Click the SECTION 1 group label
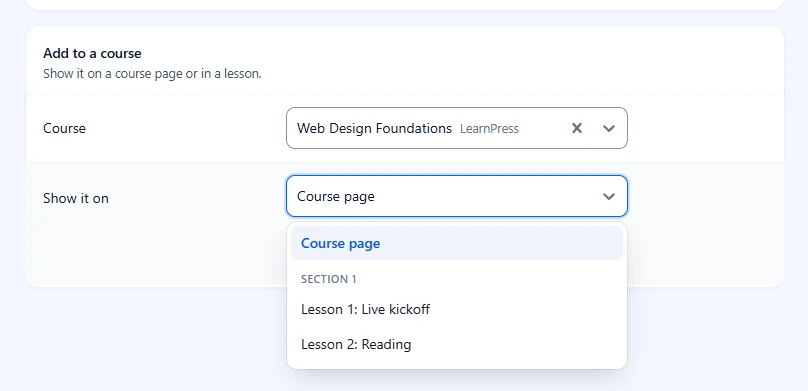The width and height of the screenshot is (808, 391). click(x=329, y=279)
